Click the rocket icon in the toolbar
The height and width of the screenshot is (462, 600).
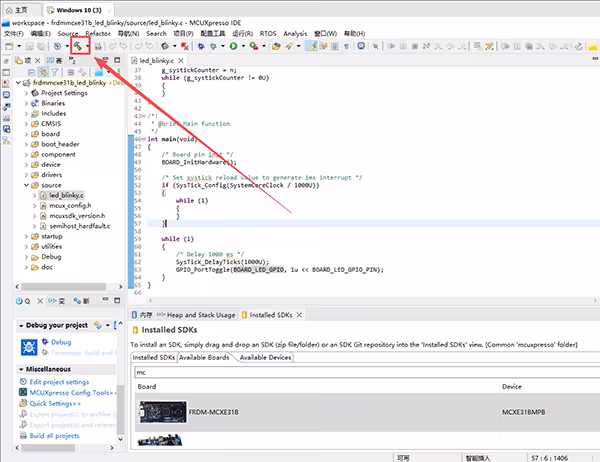(289, 46)
